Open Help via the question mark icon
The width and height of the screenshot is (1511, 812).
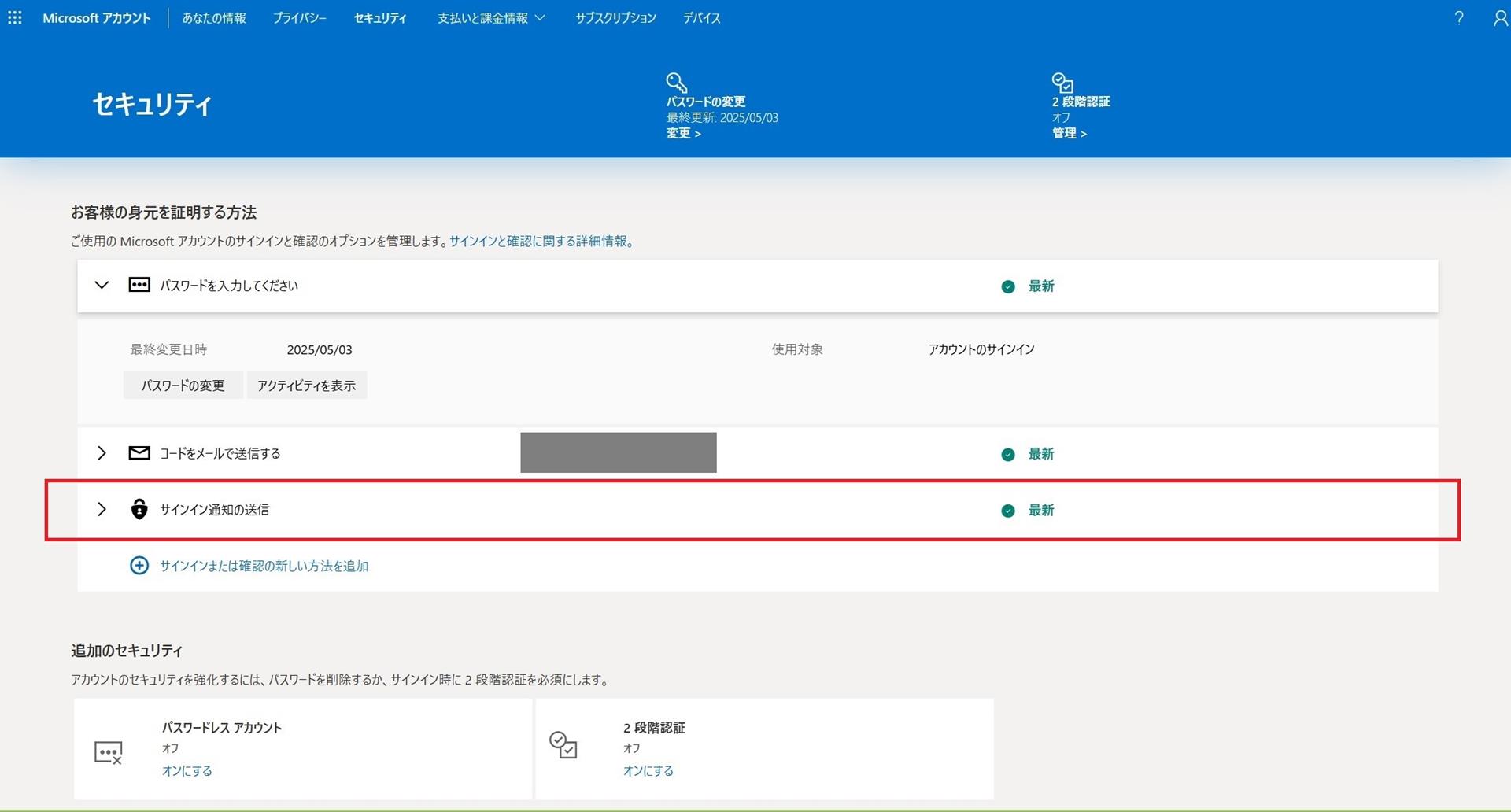click(x=1459, y=17)
